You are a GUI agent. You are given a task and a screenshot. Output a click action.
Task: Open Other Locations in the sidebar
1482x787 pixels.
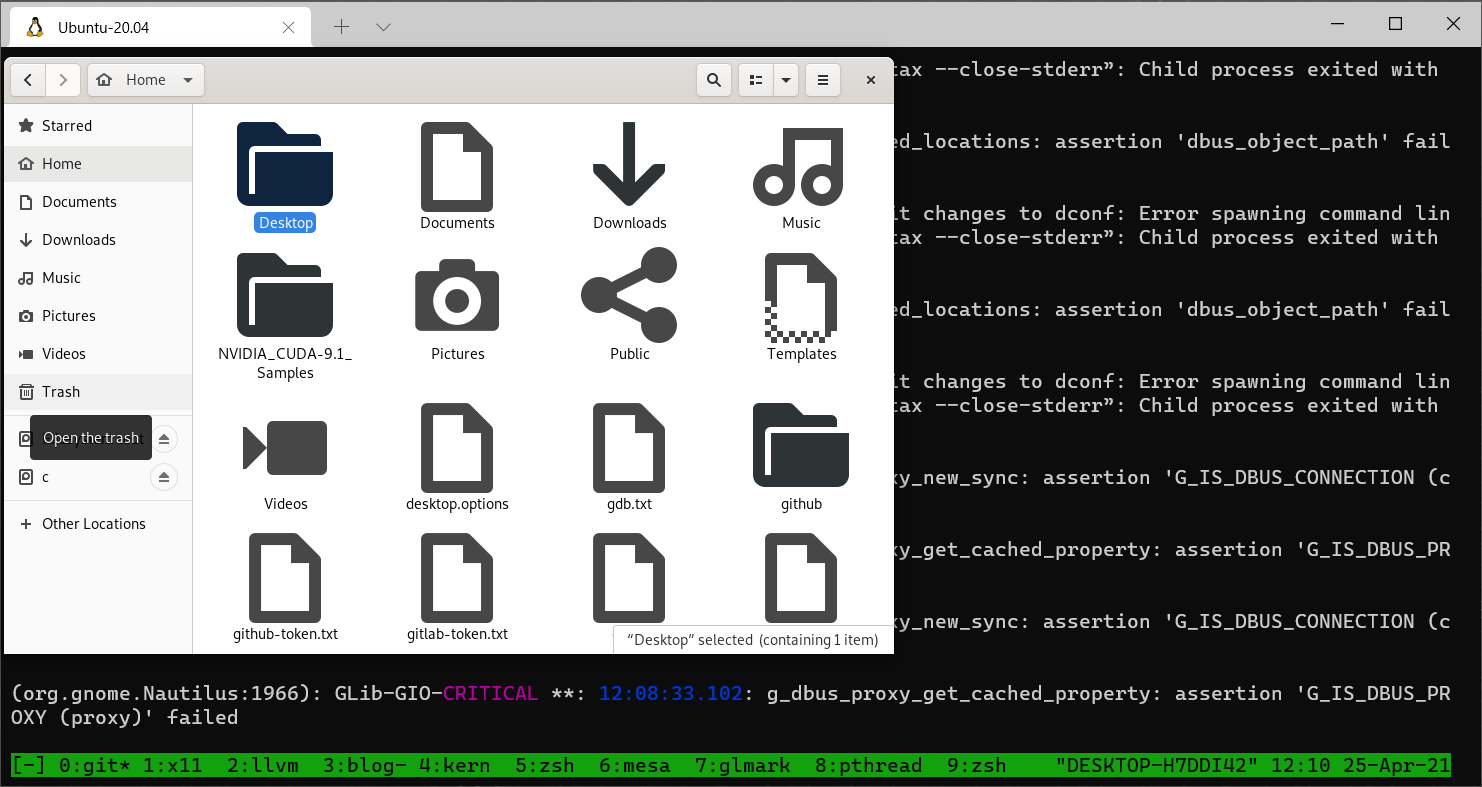pyautogui.click(x=98, y=524)
